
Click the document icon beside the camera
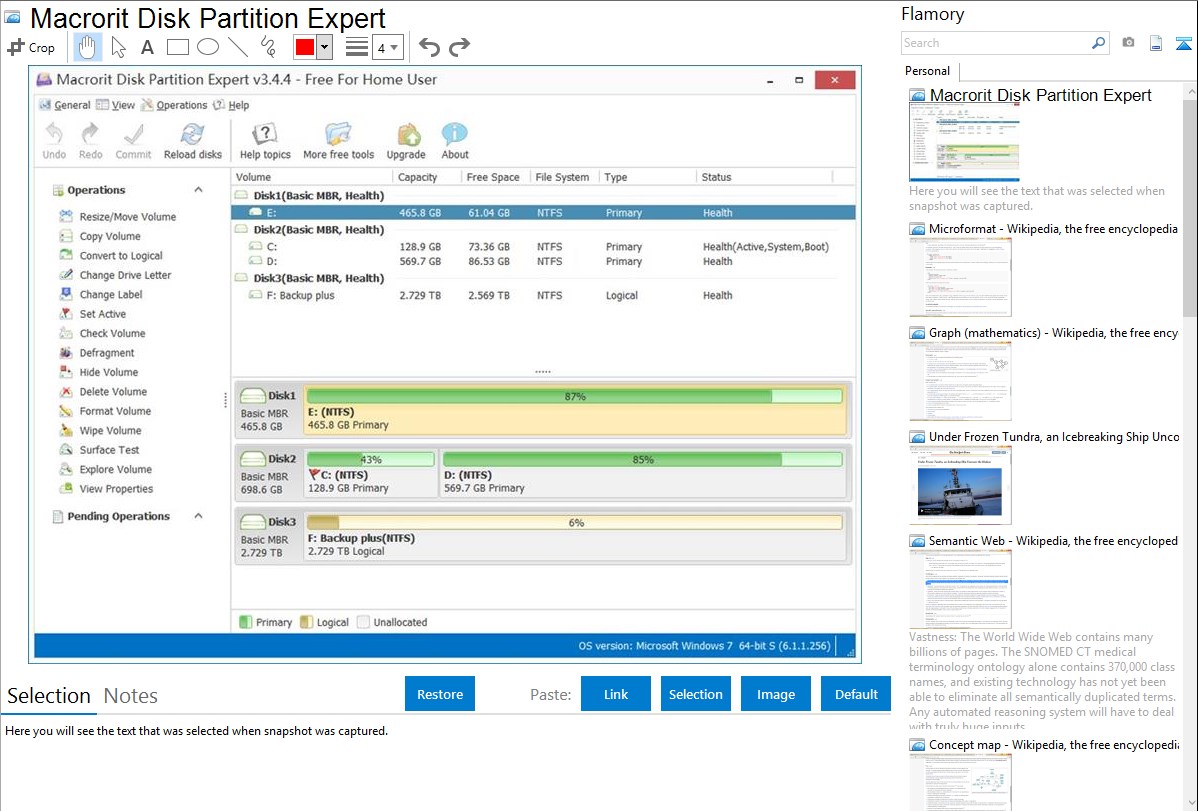coord(1156,43)
